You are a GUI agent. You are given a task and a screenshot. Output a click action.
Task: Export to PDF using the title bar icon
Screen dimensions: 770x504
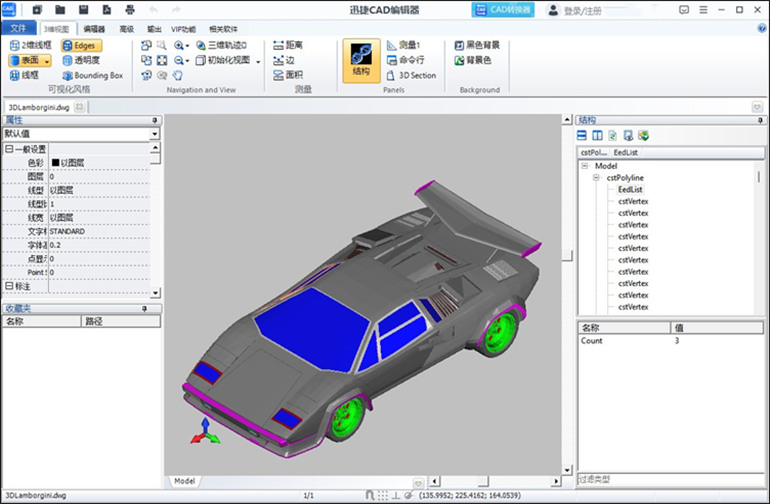107,9
